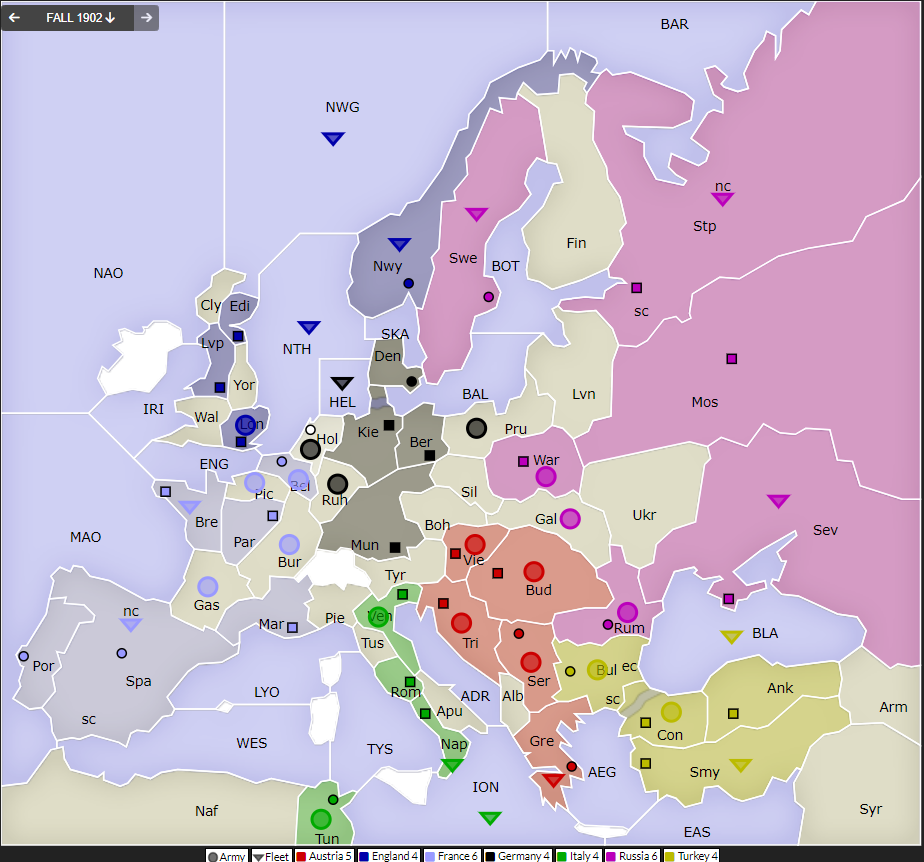Select the Austrian army in Budapest
The height and width of the screenshot is (862, 924).
click(534, 572)
